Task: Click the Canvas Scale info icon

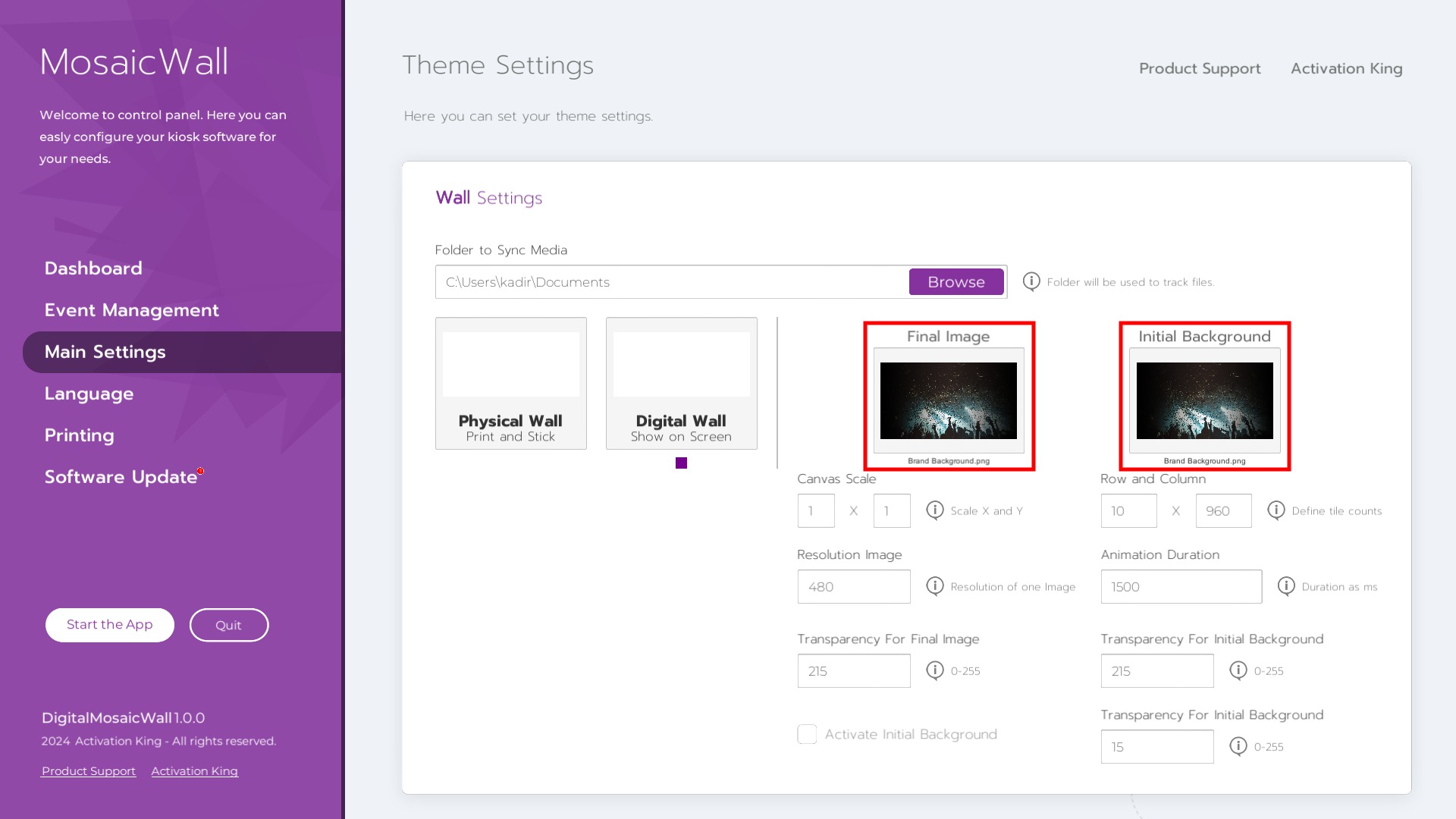Action: [x=934, y=510]
